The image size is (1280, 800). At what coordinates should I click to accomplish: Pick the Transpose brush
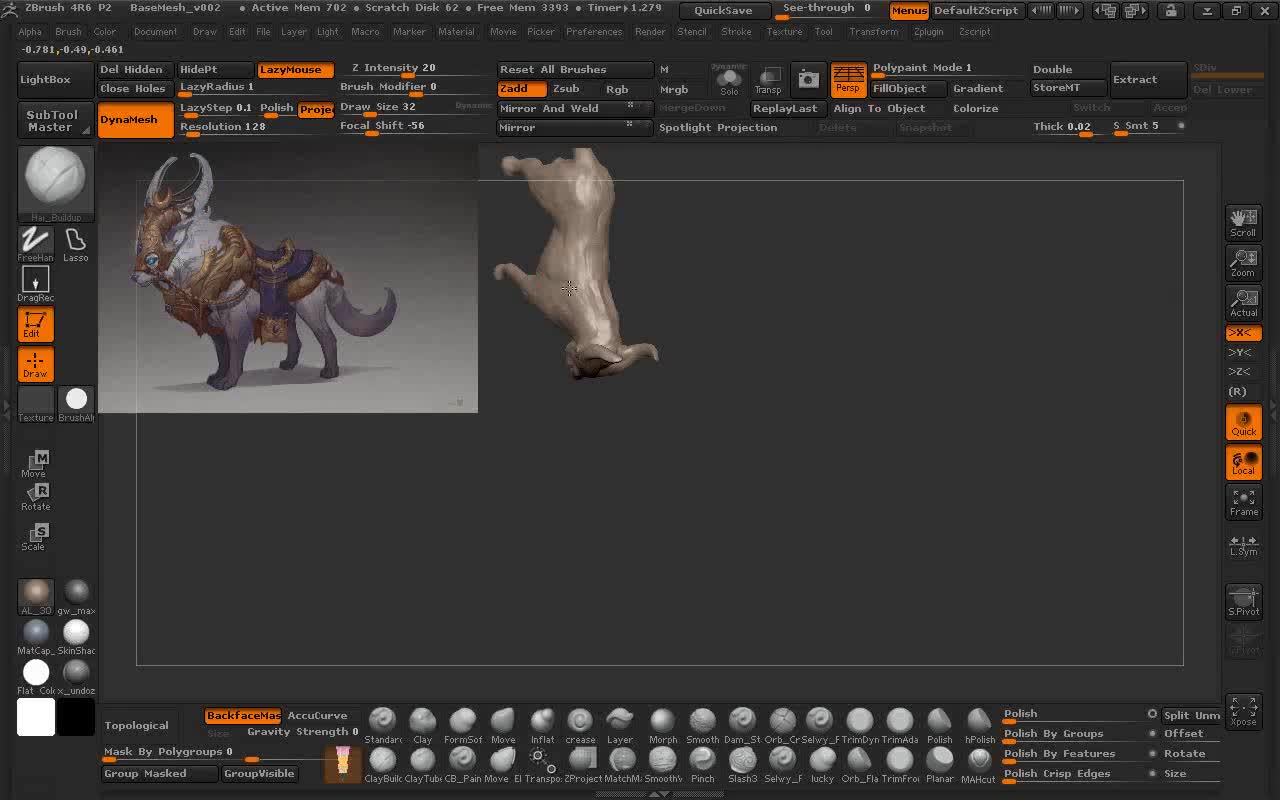(x=542, y=765)
